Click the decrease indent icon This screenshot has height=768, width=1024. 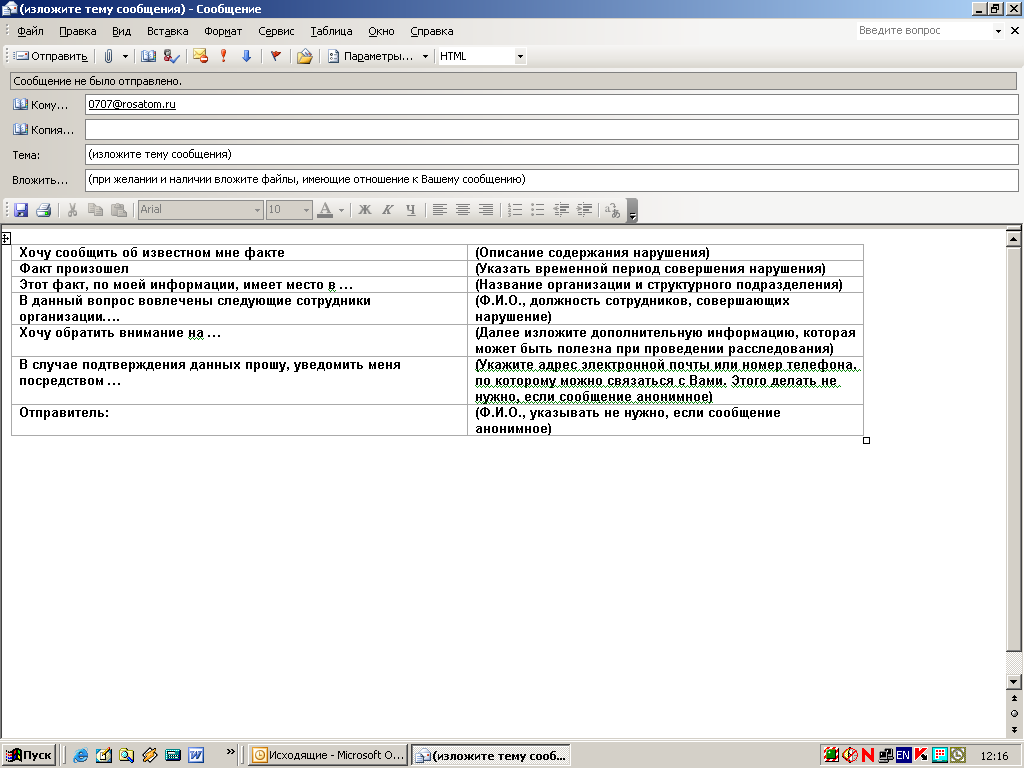561,210
